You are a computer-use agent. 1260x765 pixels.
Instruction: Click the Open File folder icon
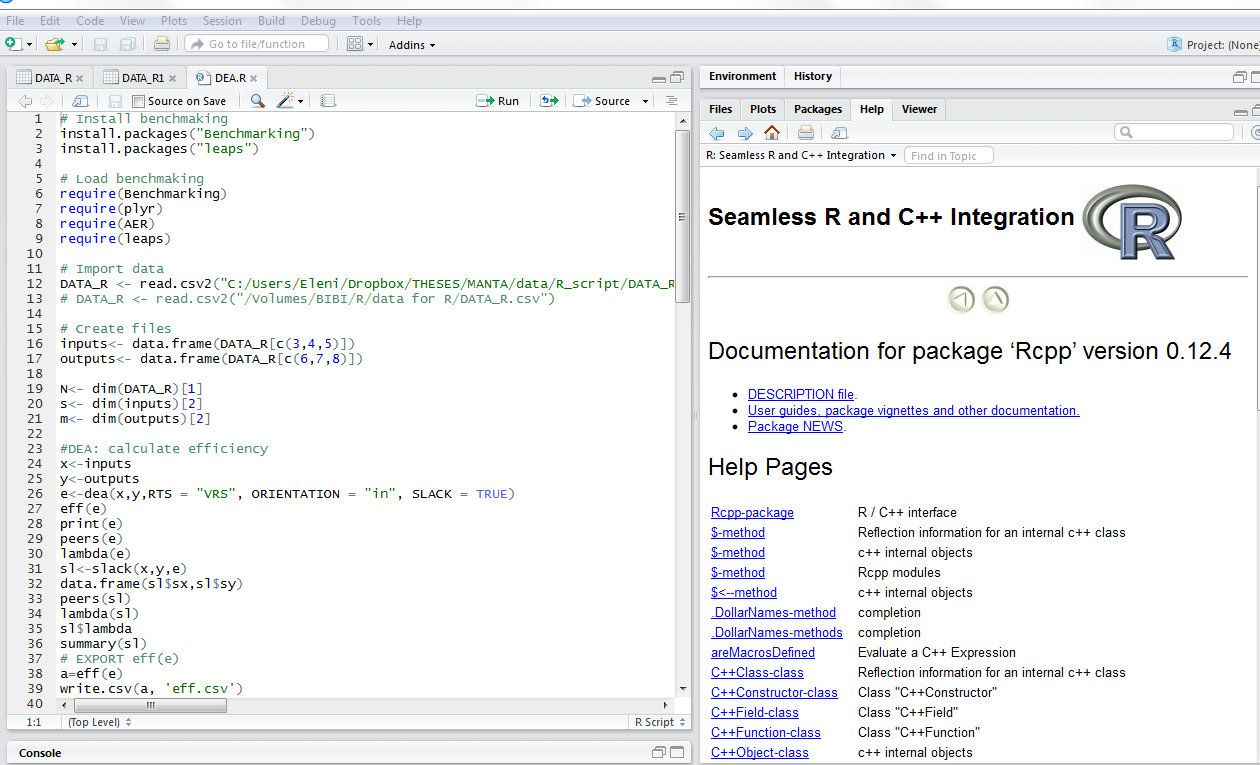tap(55, 44)
